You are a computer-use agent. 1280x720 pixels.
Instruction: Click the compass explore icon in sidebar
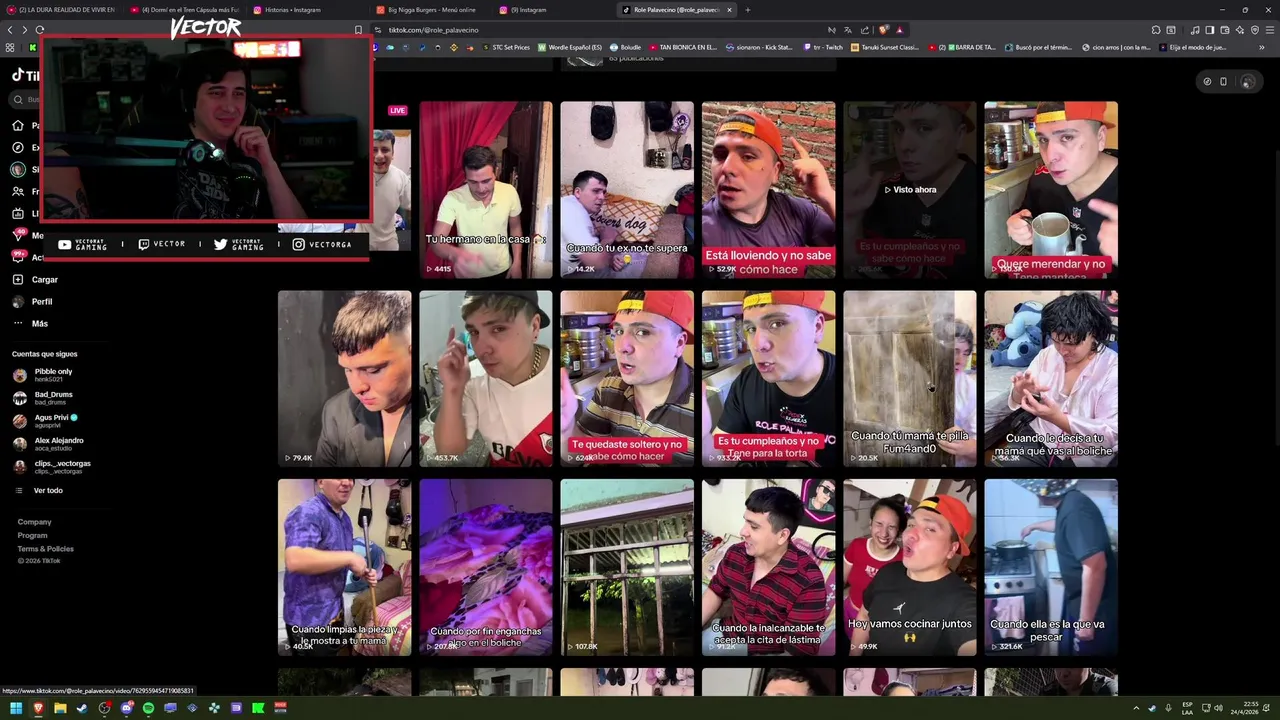(18, 148)
